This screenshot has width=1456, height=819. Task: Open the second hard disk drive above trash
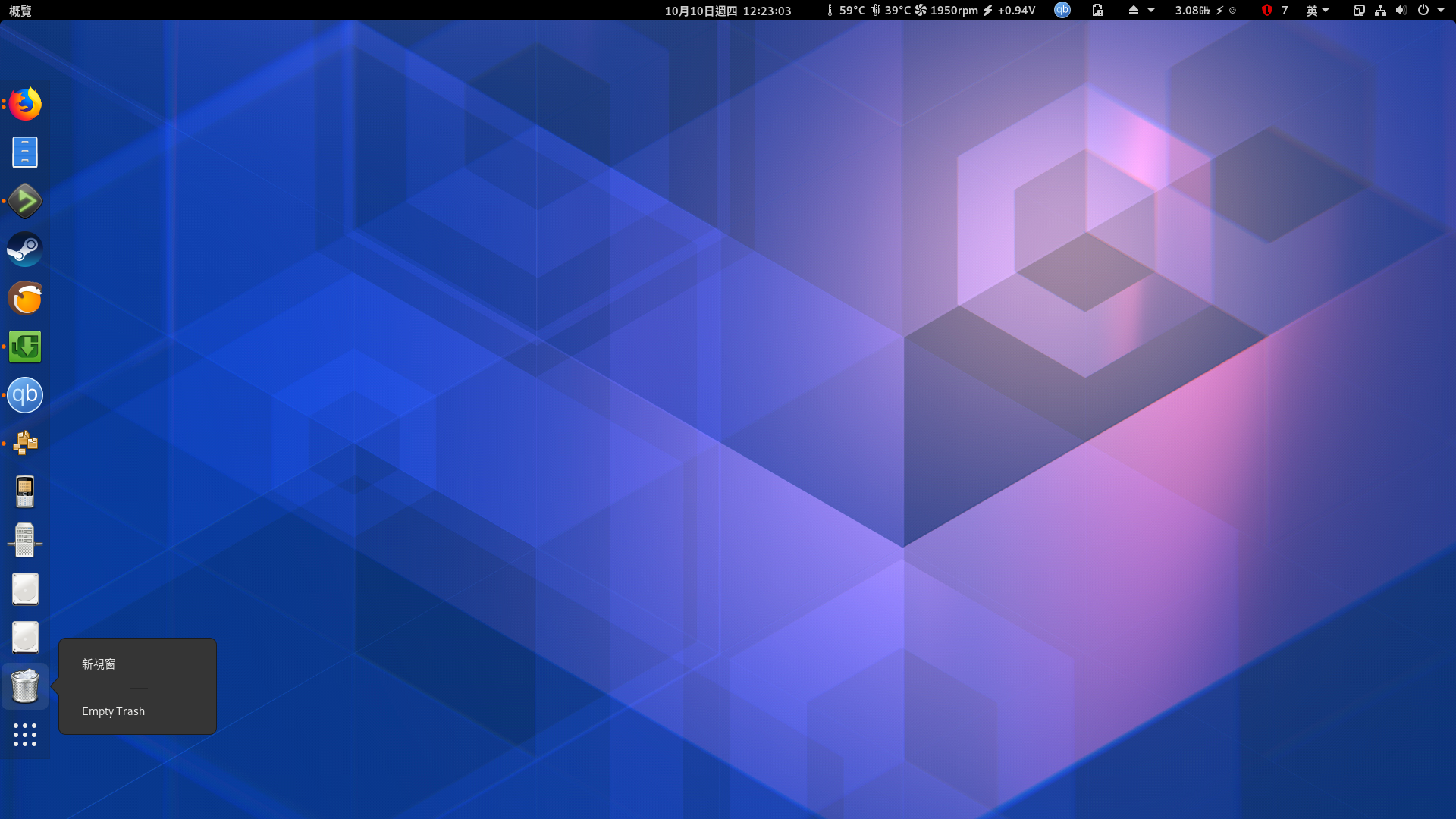pyautogui.click(x=25, y=638)
